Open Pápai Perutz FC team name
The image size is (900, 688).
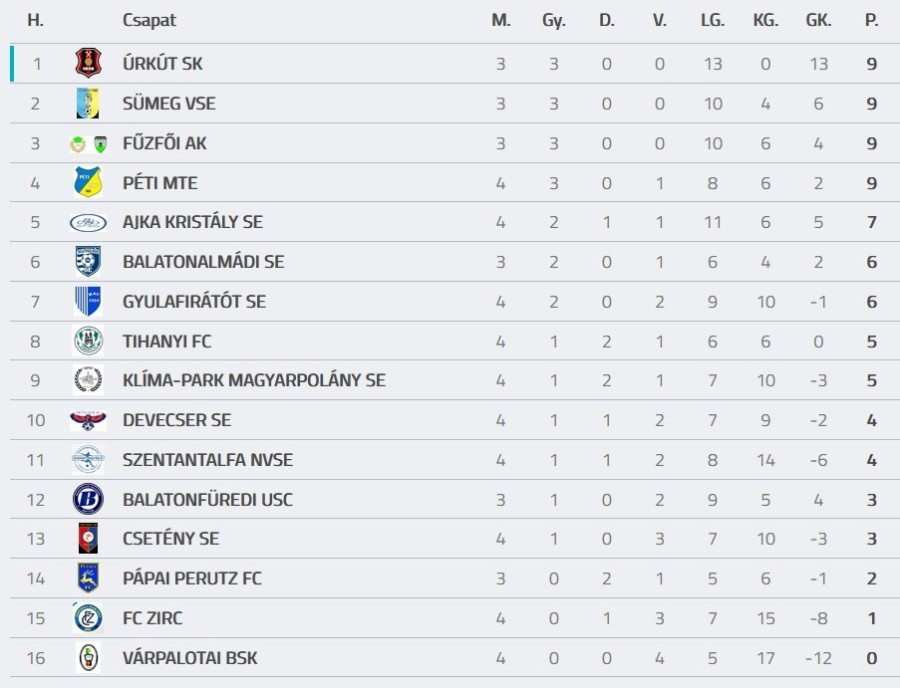[x=192, y=578]
